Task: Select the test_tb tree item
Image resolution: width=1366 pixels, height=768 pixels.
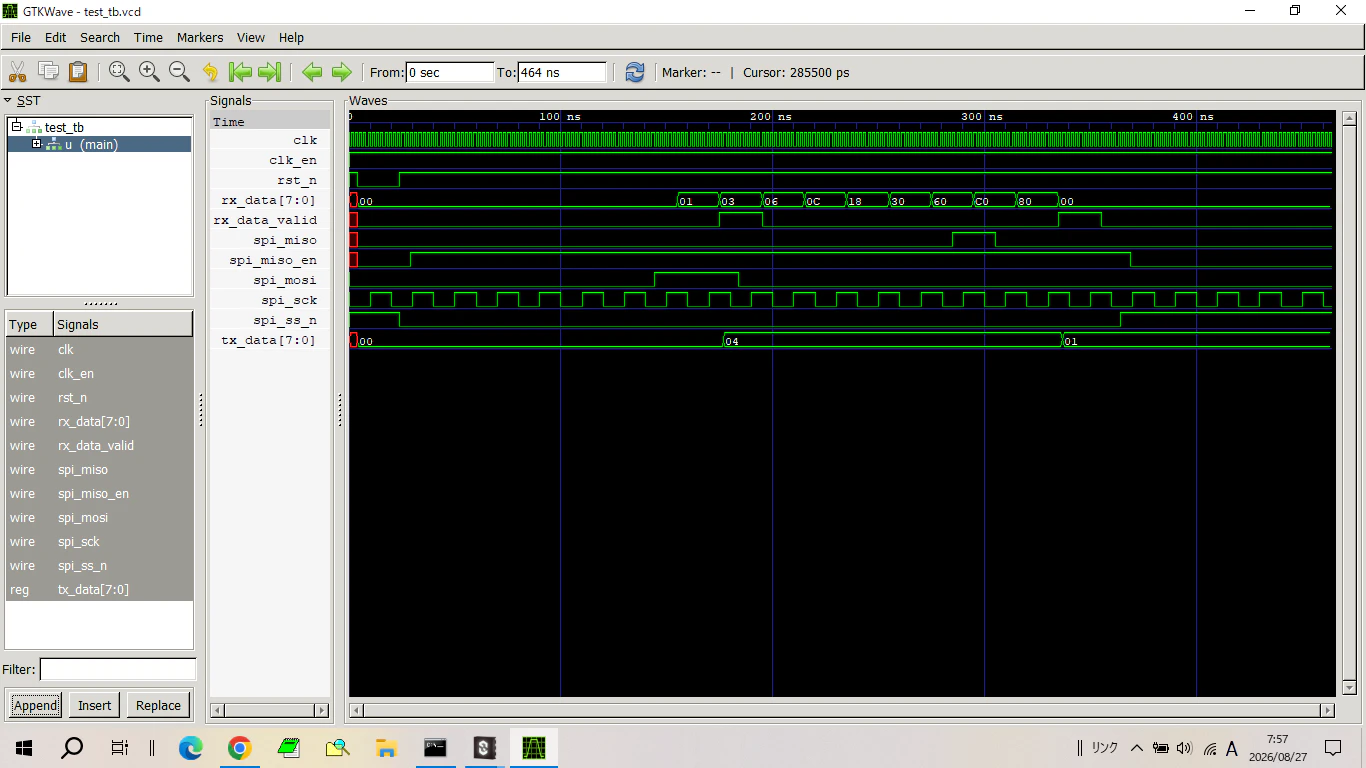Action: 64,128
